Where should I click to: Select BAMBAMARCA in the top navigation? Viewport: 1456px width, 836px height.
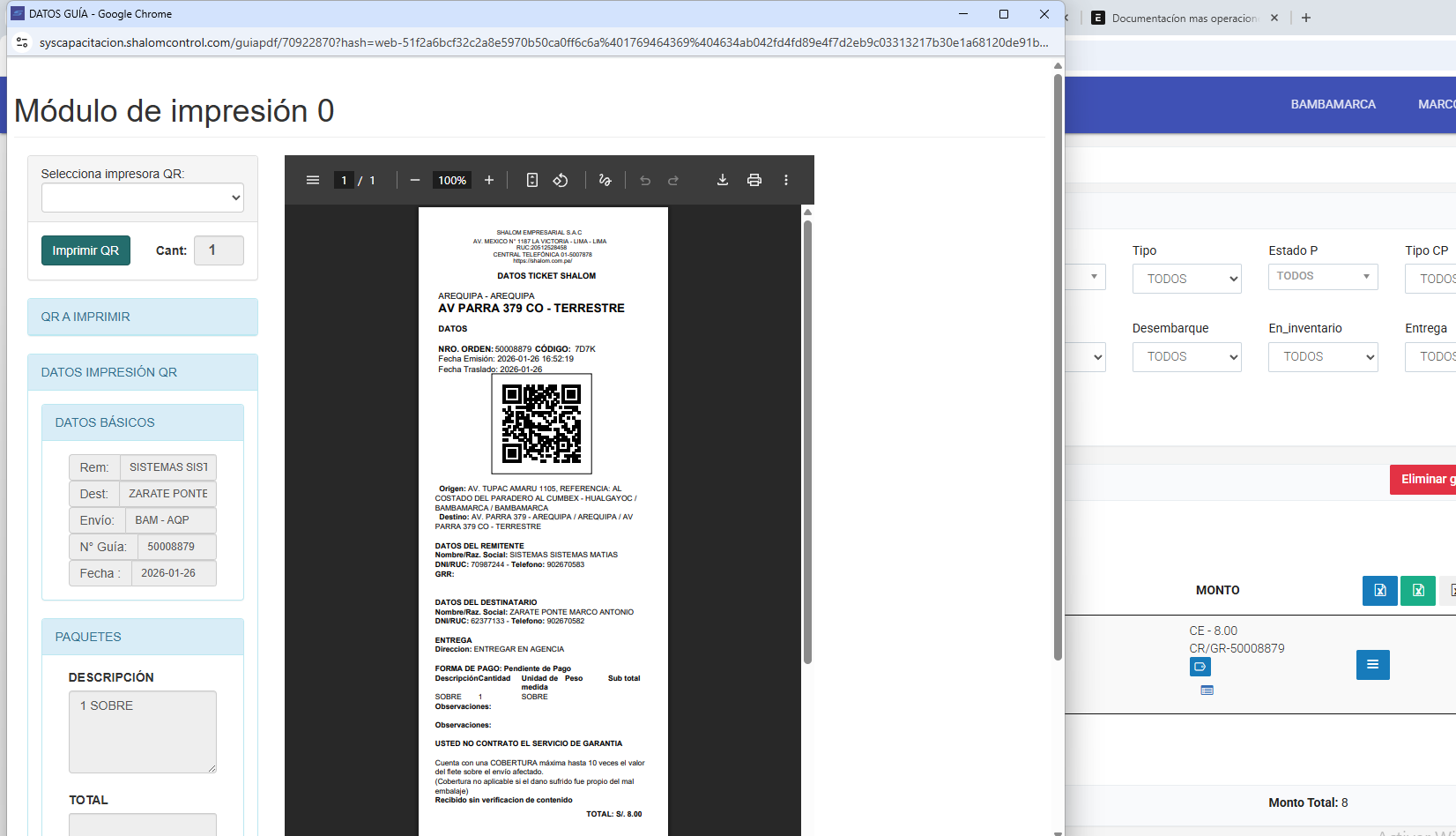(1333, 104)
